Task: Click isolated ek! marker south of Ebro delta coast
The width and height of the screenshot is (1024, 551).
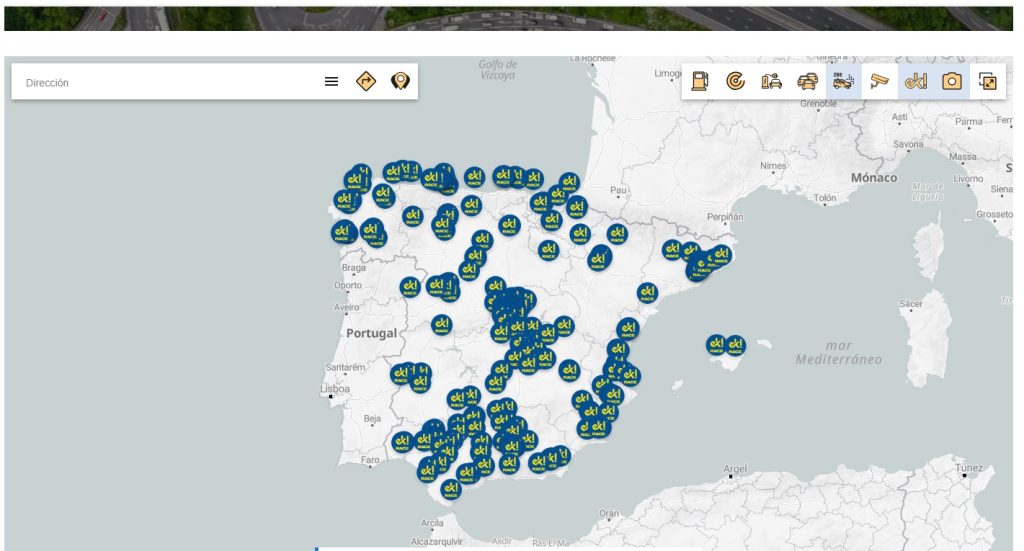Action: 628,328
